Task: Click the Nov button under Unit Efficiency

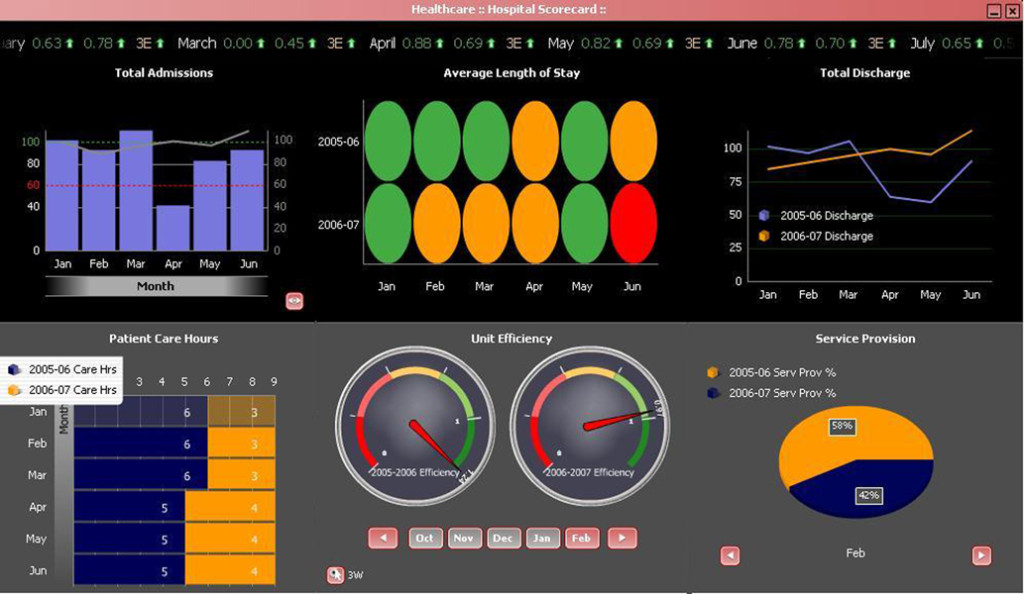Action: (x=463, y=538)
